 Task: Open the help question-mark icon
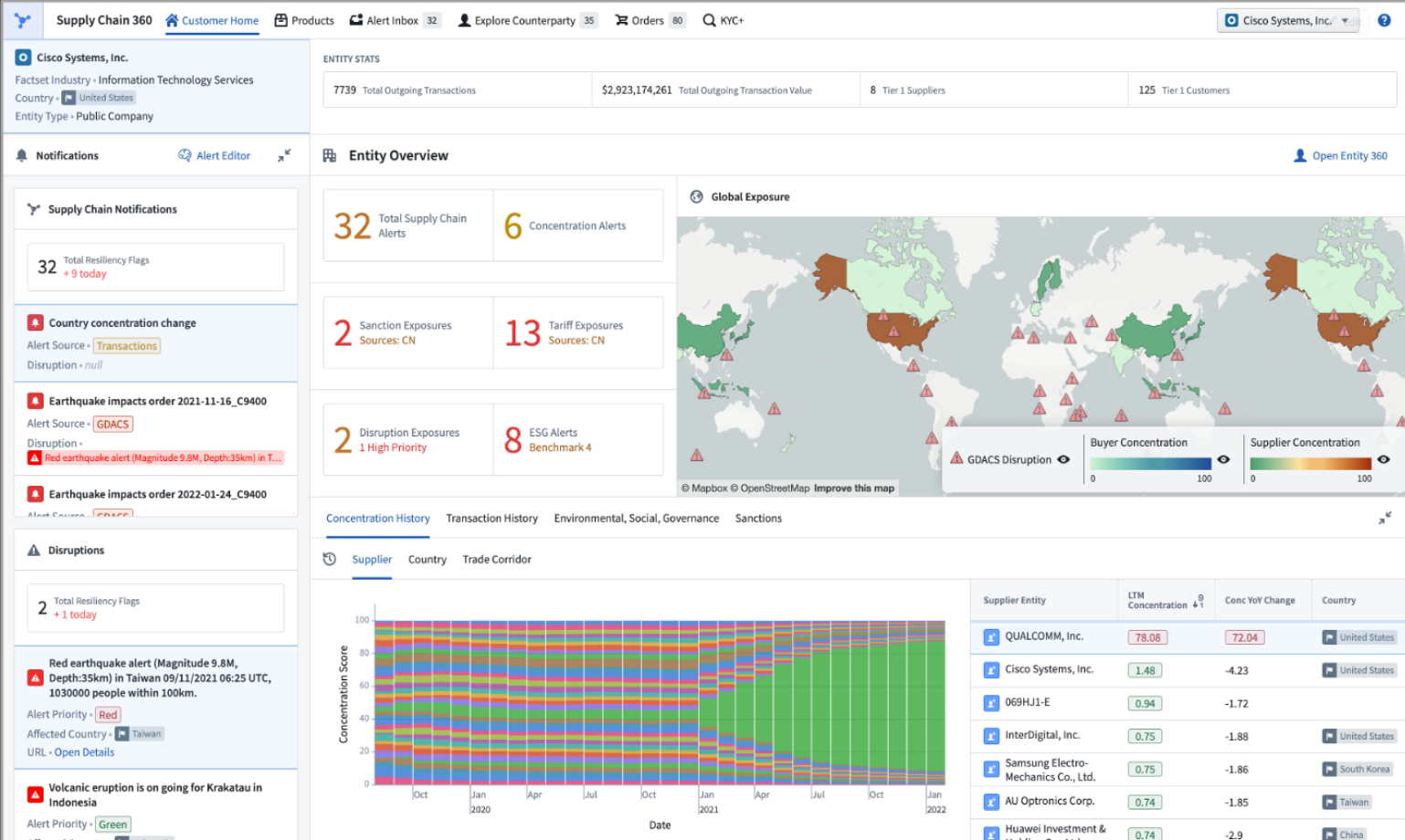[1385, 19]
